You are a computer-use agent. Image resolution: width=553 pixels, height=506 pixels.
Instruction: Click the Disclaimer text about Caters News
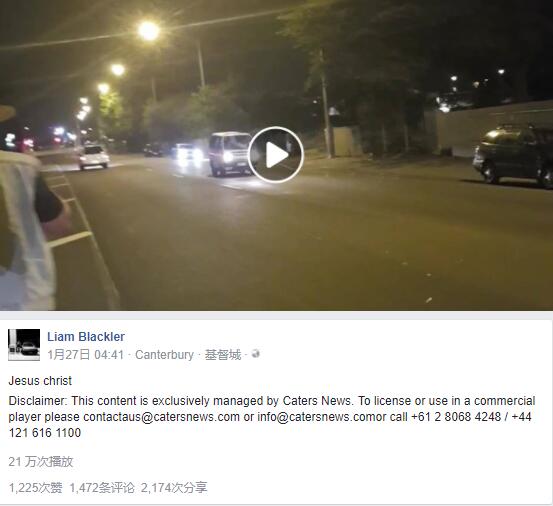coord(272,417)
